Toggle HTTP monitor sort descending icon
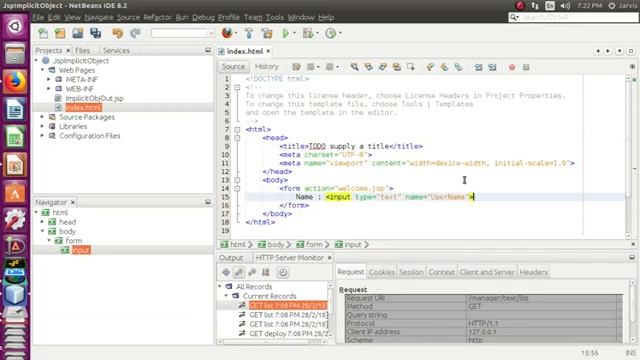Viewport: 640px width, 360px height. point(239,272)
